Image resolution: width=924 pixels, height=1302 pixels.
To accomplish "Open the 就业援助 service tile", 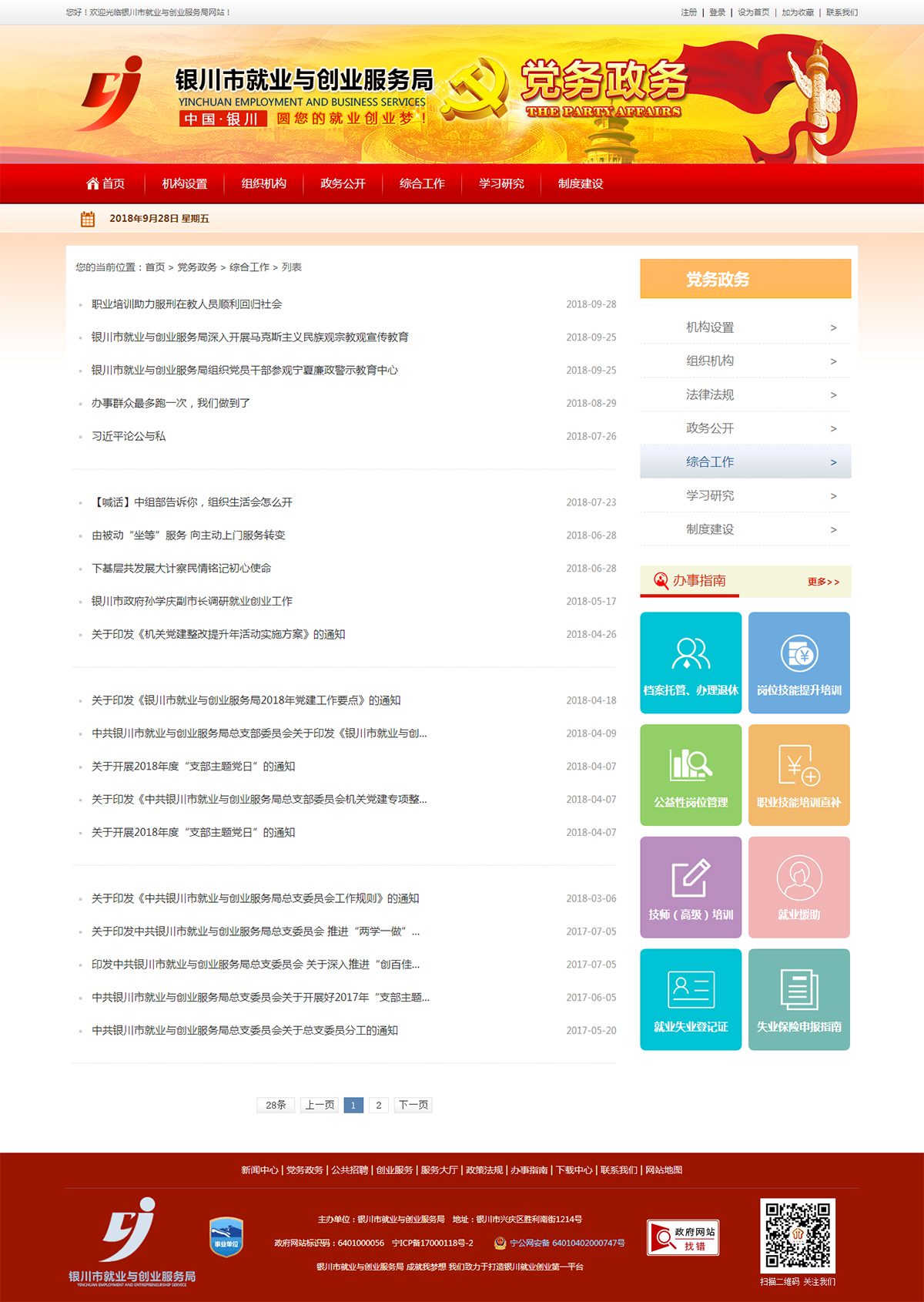I will (x=799, y=888).
